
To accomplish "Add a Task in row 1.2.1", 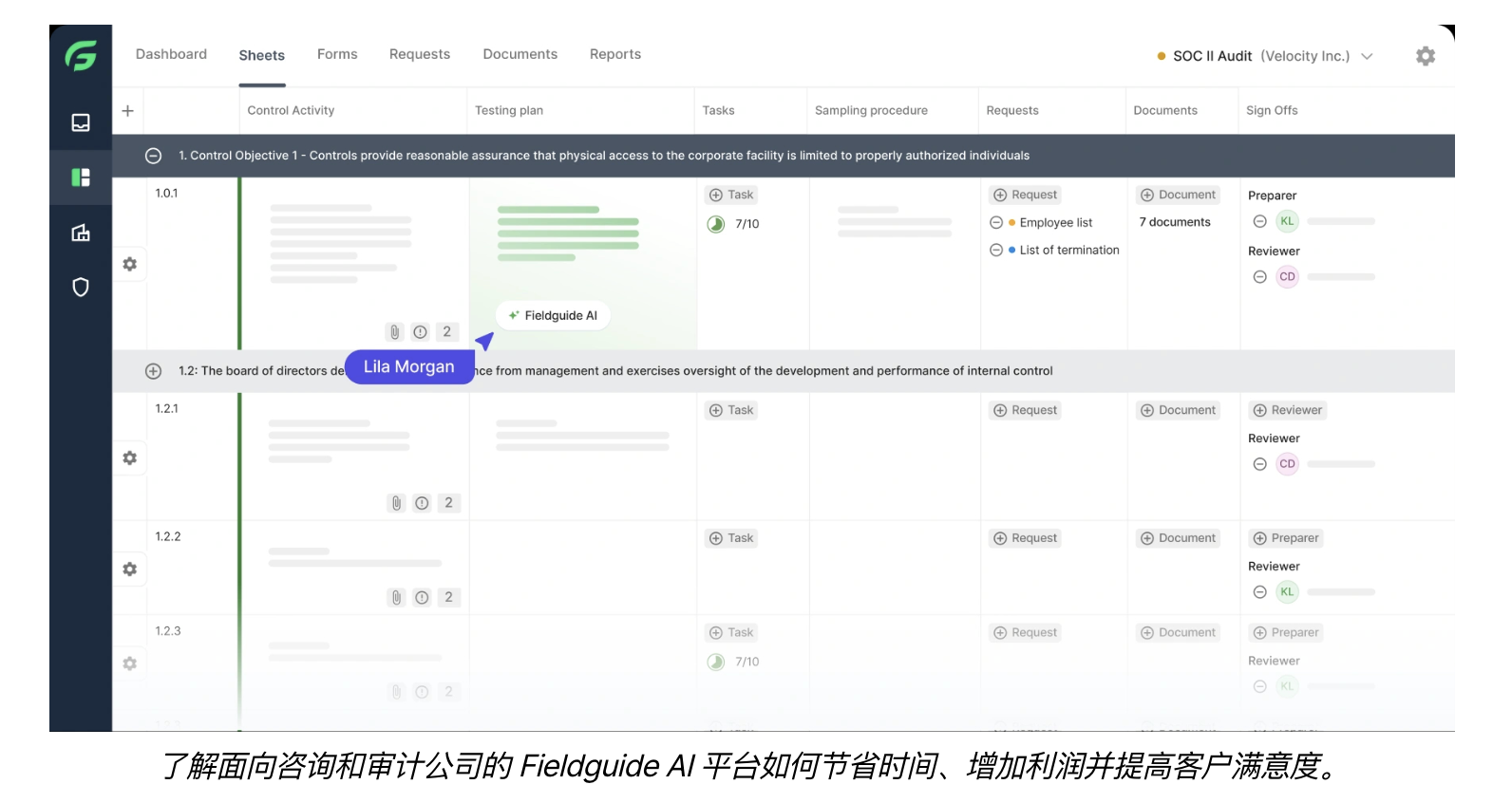I will pos(731,410).
